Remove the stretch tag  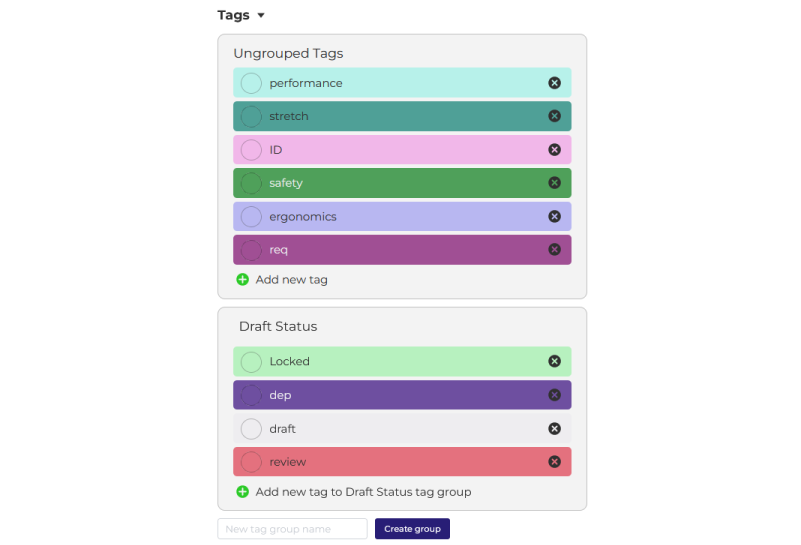click(554, 116)
